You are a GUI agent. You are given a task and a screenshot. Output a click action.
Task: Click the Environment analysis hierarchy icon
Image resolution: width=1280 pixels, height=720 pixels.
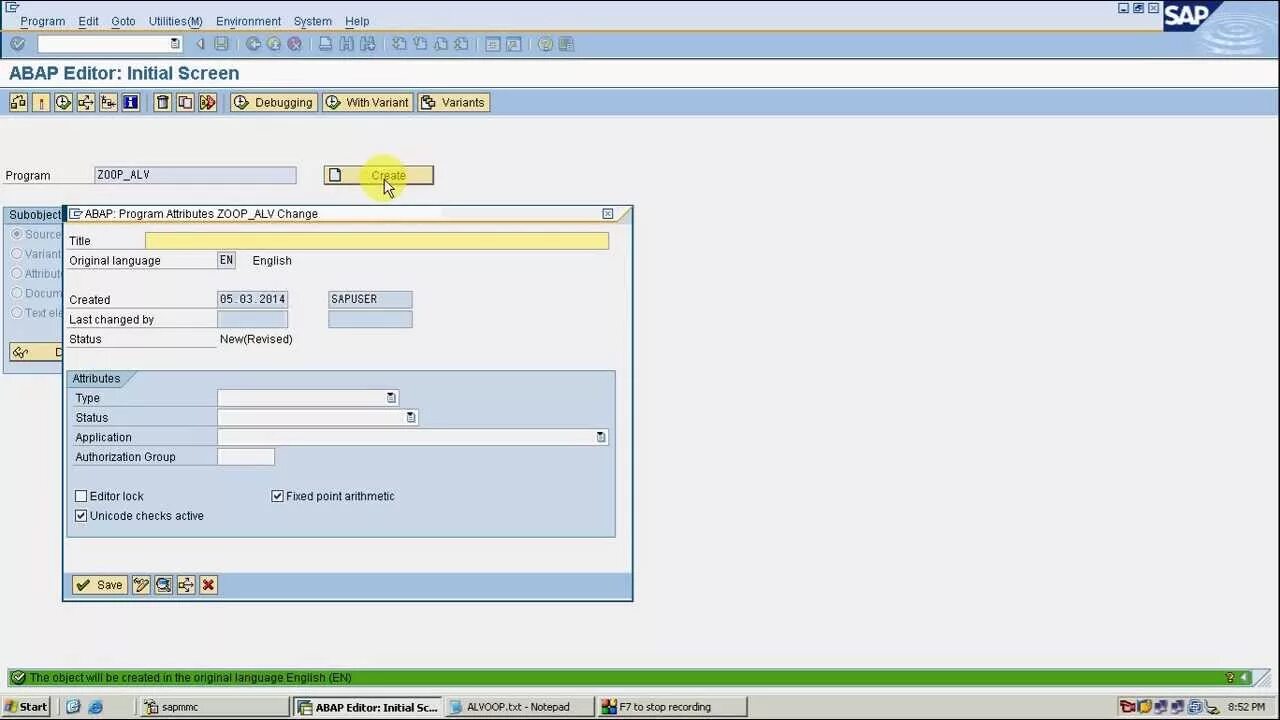pyautogui.click(x=108, y=102)
